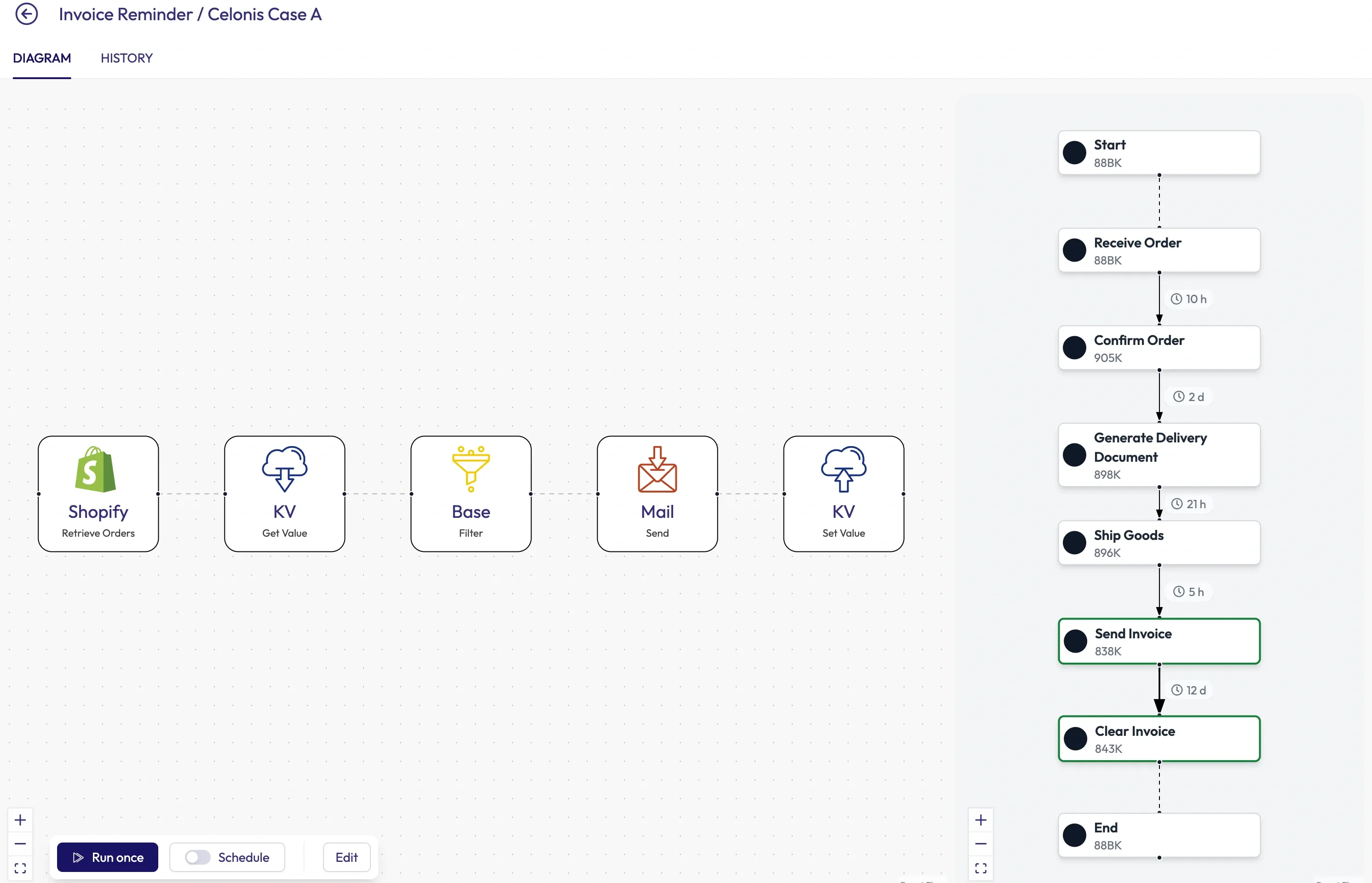1372x883 pixels.
Task: Open the KV Get Value module
Action: point(284,493)
